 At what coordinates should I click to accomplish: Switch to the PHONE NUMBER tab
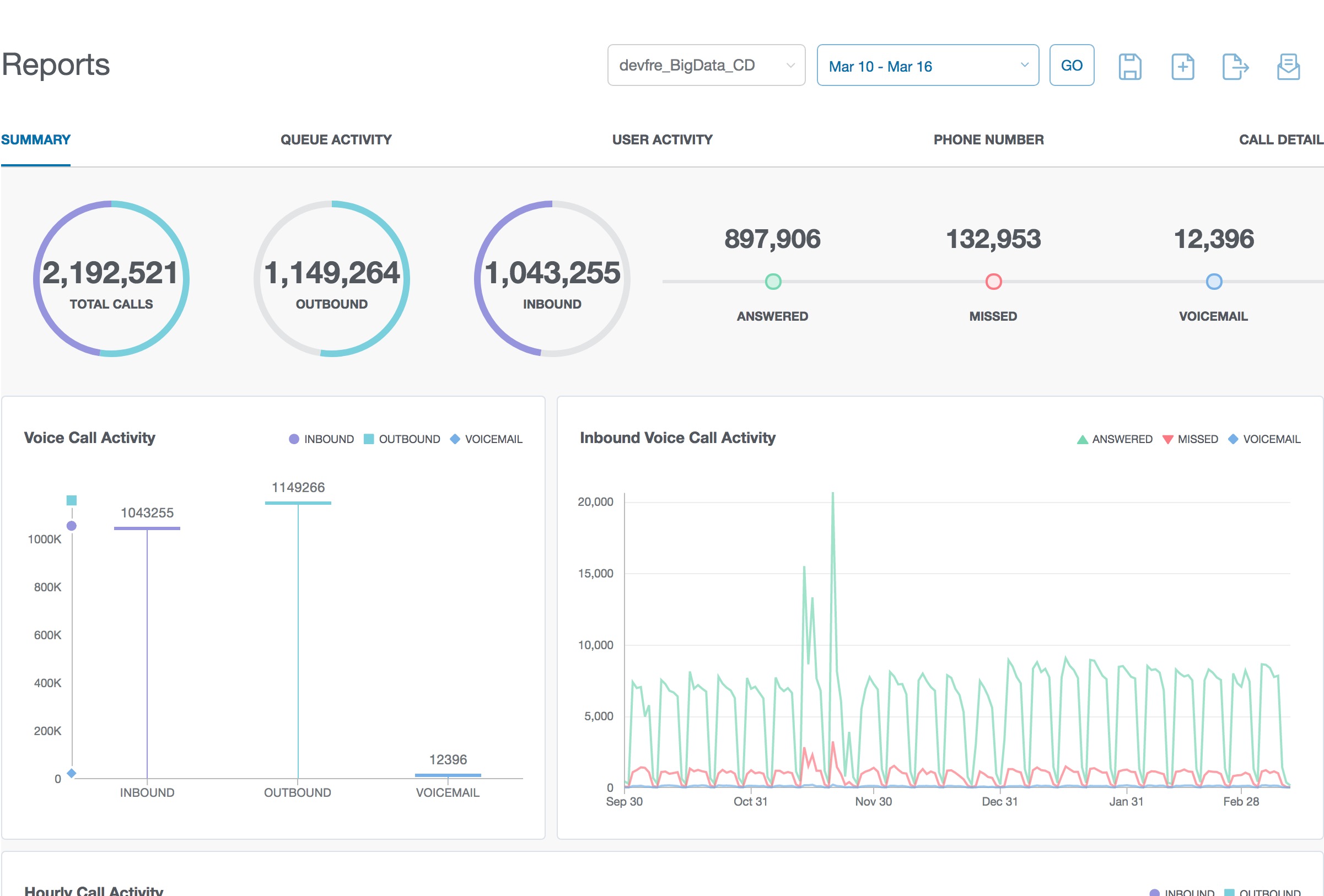988,139
